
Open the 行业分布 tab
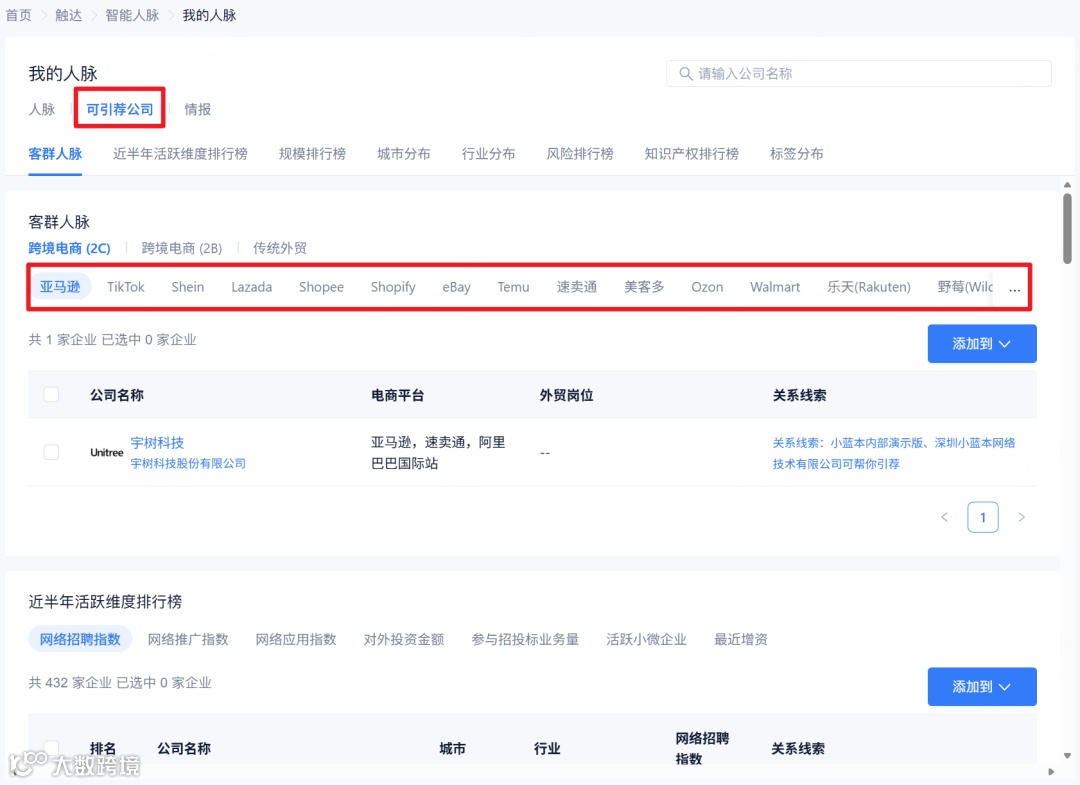488,154
